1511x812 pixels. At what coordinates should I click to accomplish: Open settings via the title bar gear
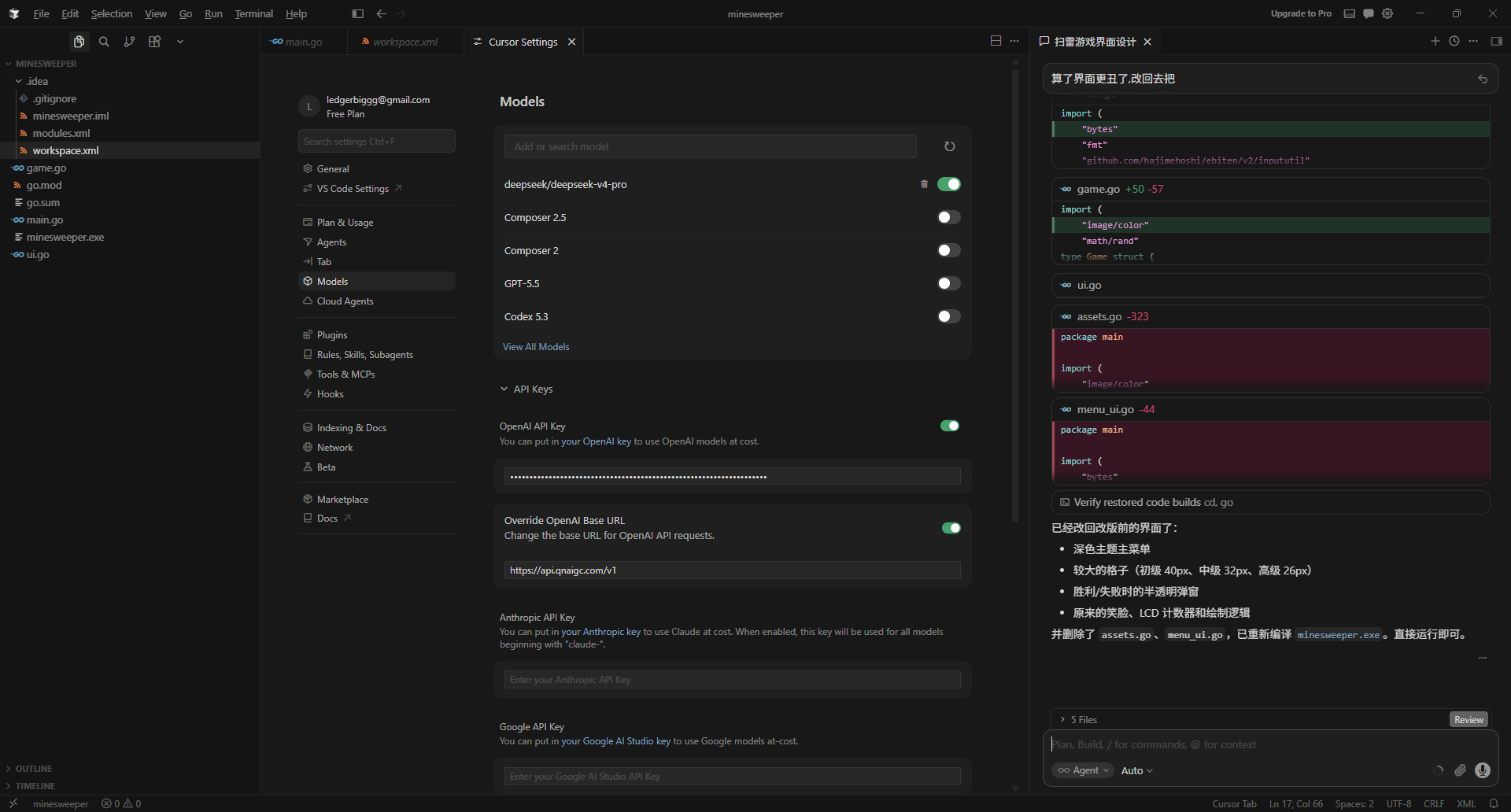pos(1387,13)
